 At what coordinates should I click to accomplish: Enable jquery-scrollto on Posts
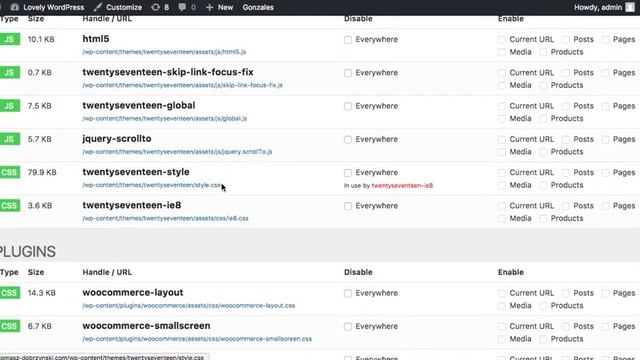(566, 140)
